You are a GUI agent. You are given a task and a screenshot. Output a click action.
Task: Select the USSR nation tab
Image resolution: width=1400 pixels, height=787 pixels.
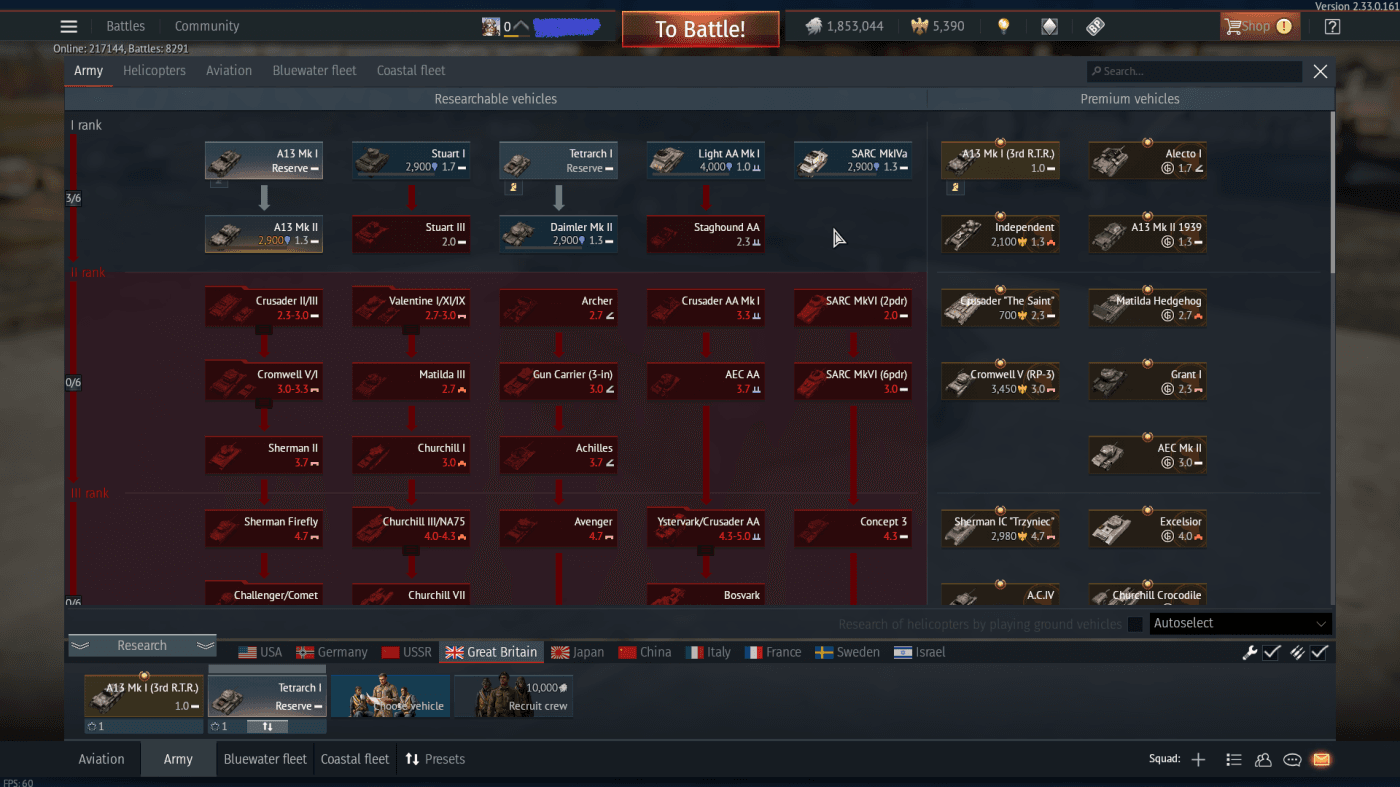(x=406, y=653)
